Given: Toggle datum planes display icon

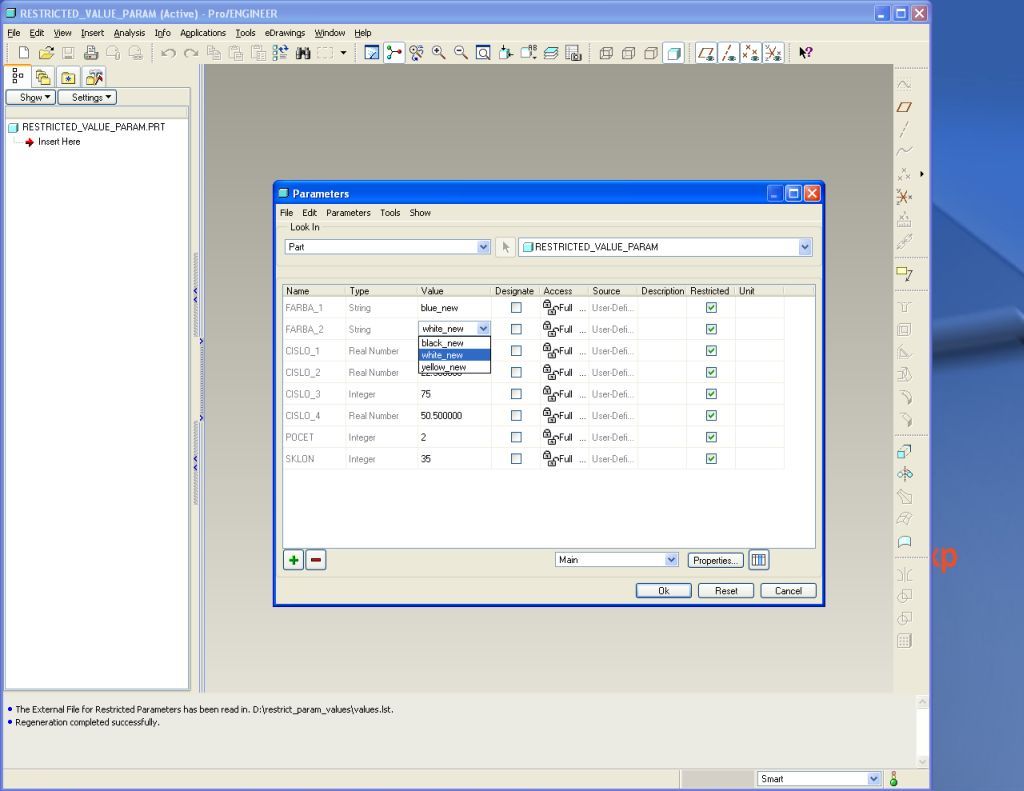Looking at the screenshot, I should coord(706,53).
